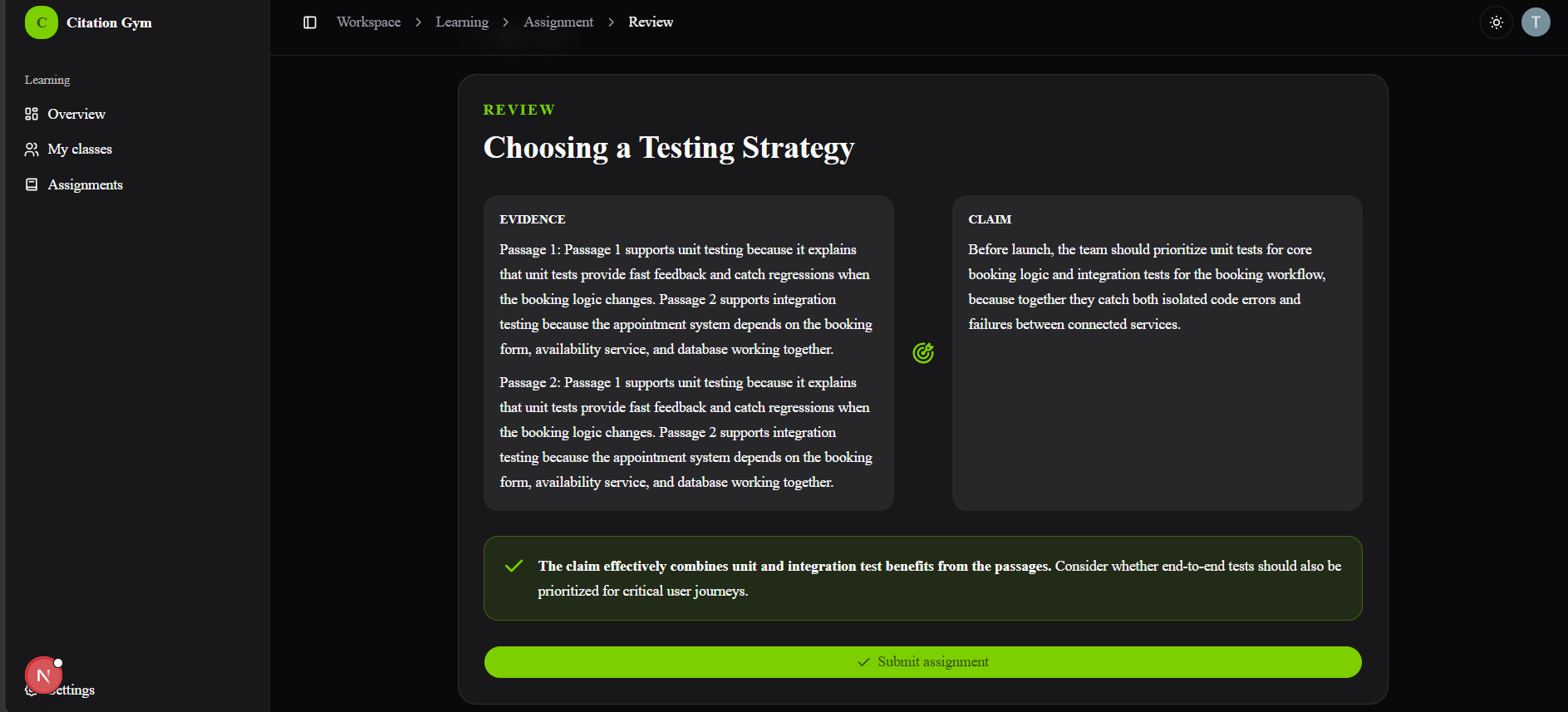Viewport: 1568px width, 712px height.
Task: Click the green checkmark in feedback box
Action: click(514, 566)
